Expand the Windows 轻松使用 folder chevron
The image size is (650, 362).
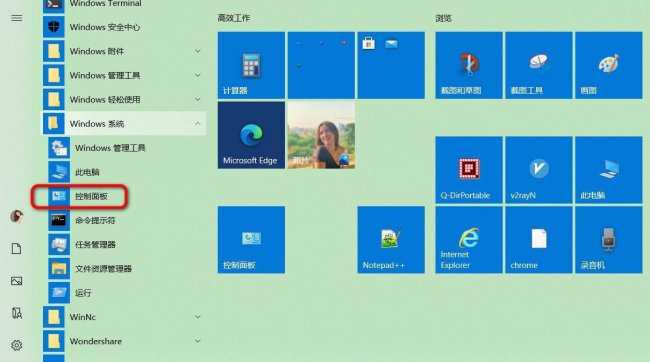coord(198,100)
